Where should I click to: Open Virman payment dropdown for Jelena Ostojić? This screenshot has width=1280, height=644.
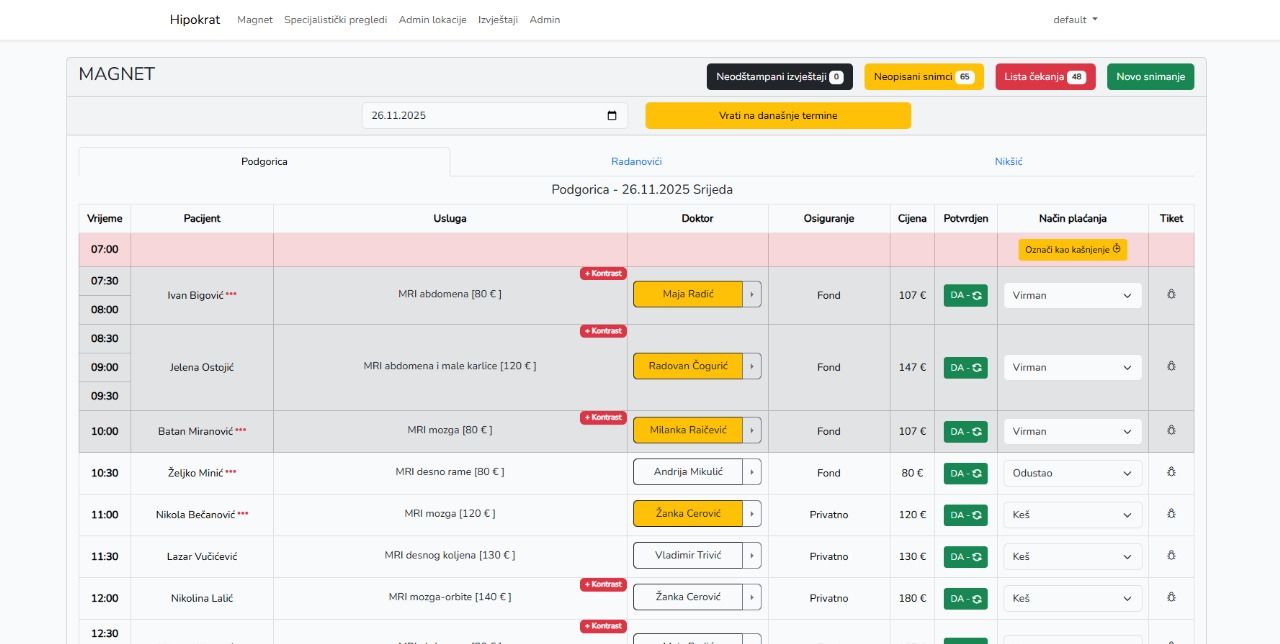click(1072, 367)
